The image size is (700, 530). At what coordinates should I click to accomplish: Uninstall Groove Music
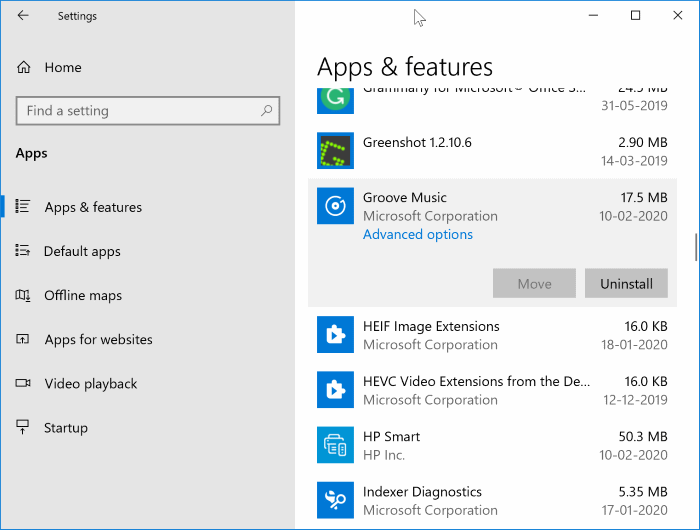click(626, 283)
